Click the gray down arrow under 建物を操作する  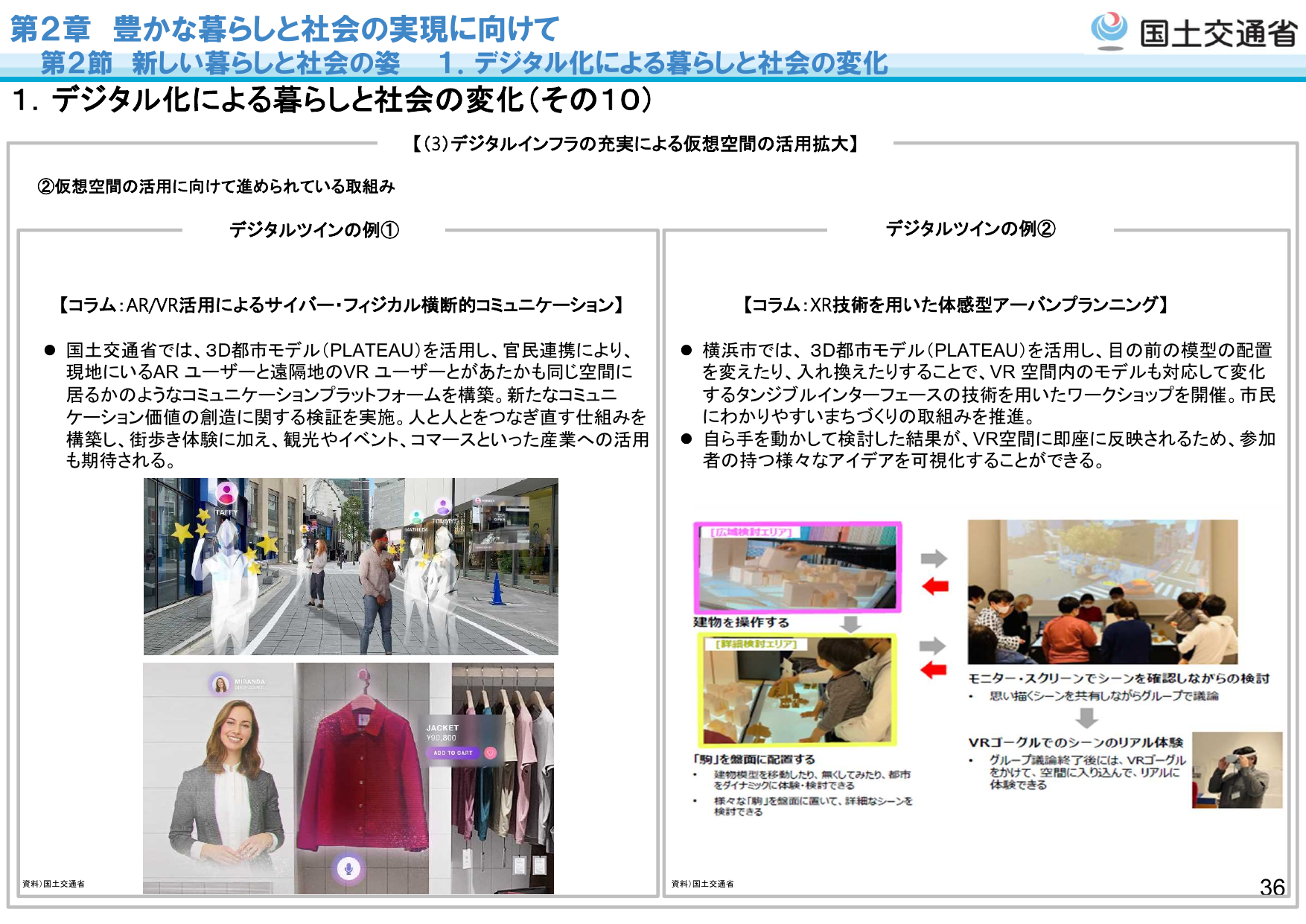[850, 624]
